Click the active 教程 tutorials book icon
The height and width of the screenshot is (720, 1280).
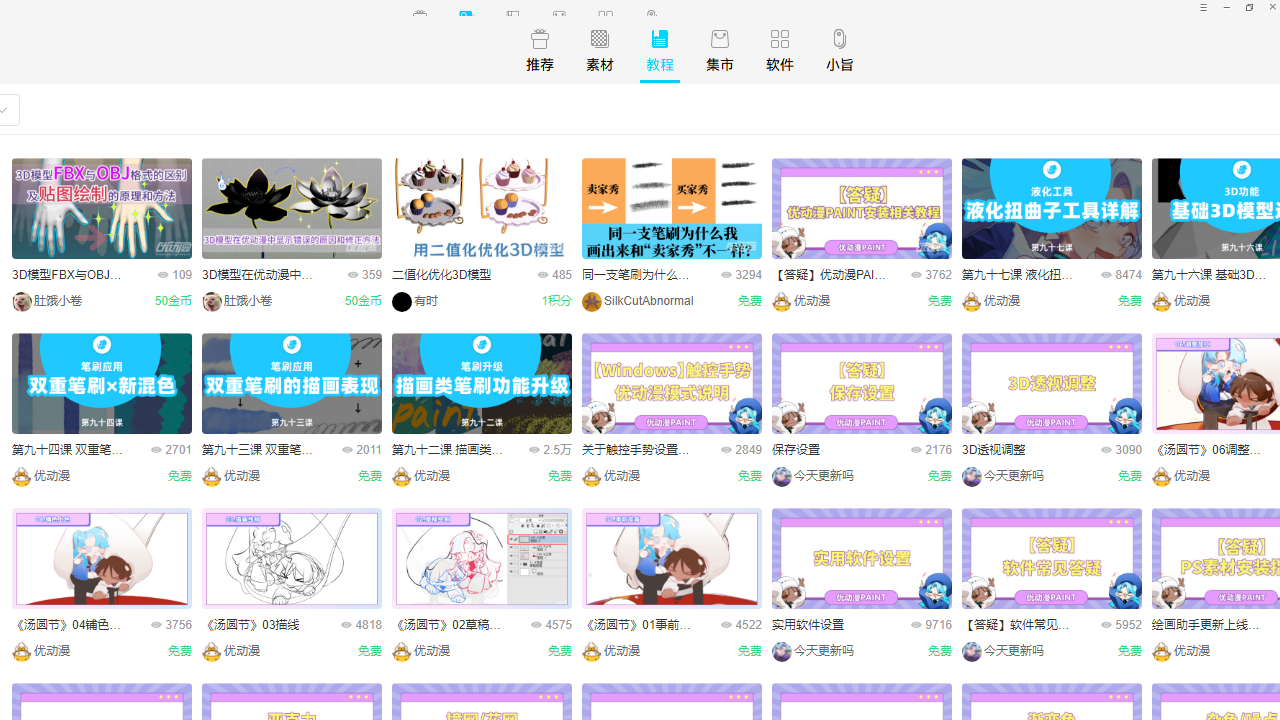coord(659,39)
